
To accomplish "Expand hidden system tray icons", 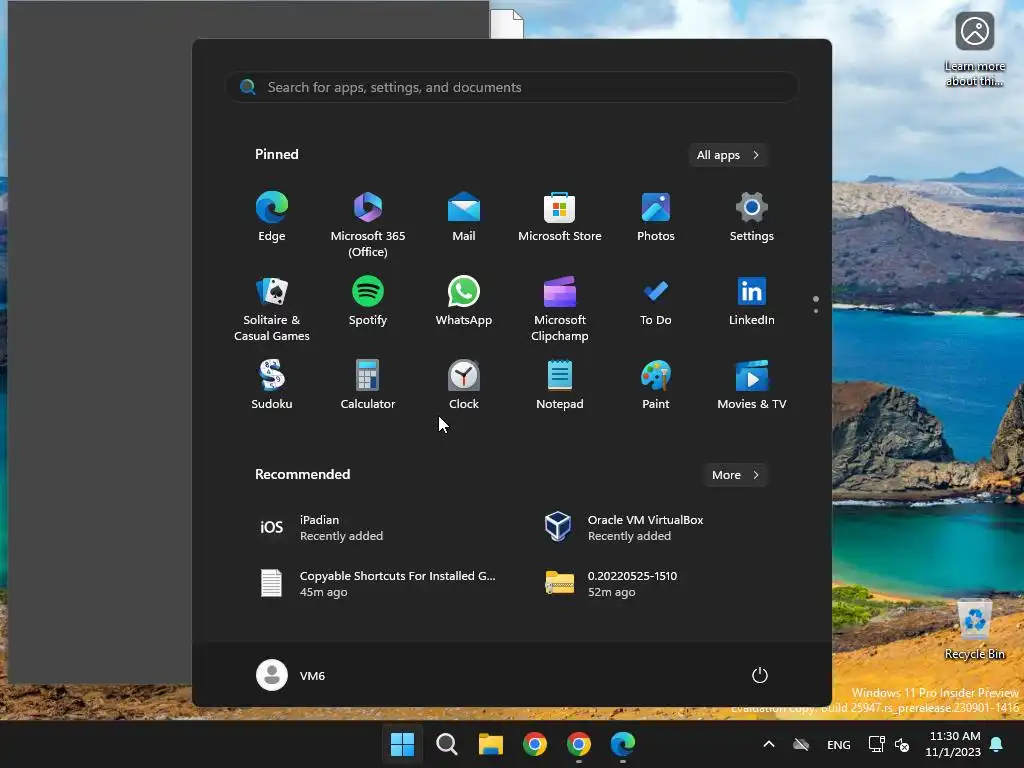I will 769,744.
